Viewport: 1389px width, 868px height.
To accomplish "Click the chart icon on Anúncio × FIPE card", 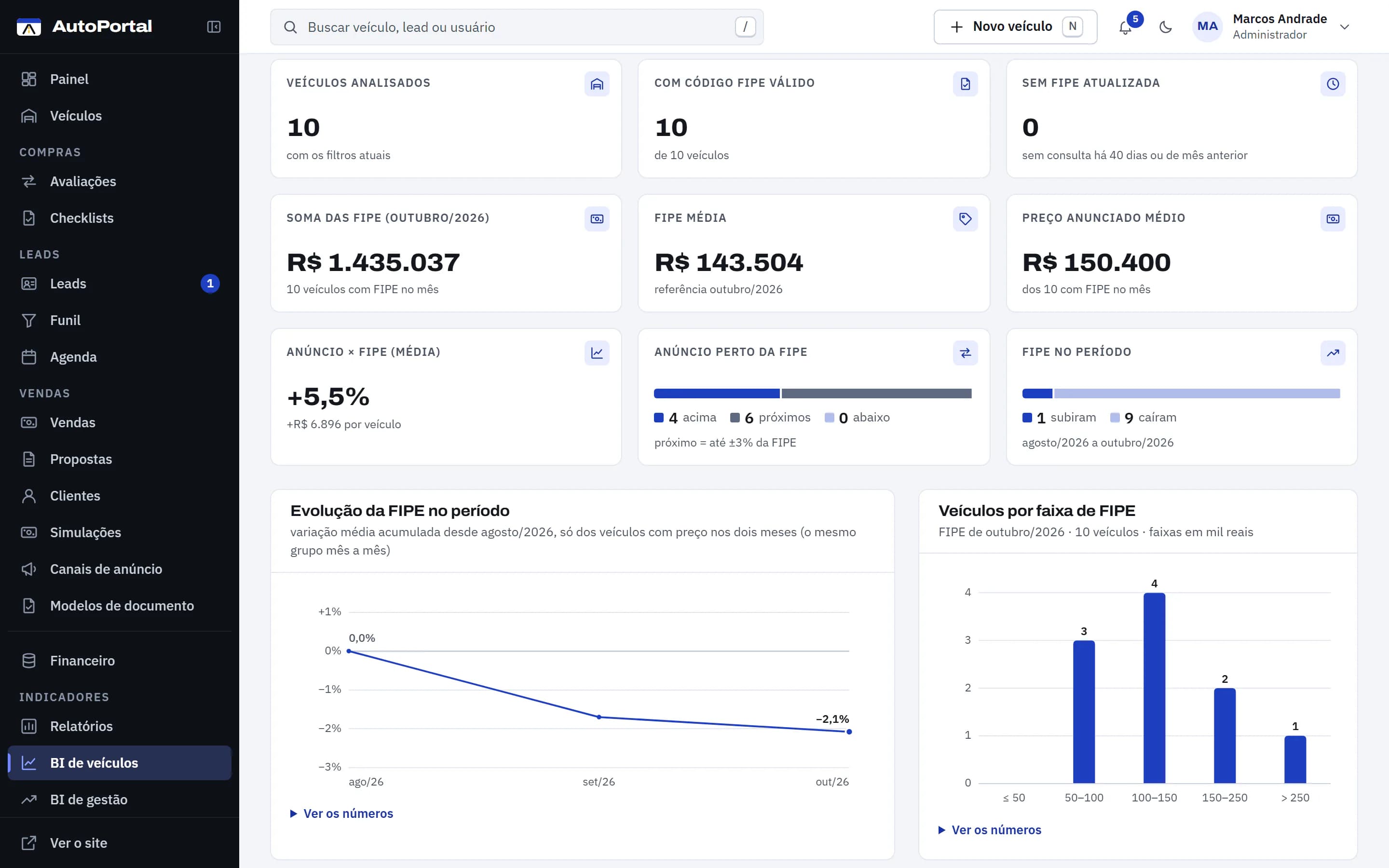I will [x=597, y=353].
